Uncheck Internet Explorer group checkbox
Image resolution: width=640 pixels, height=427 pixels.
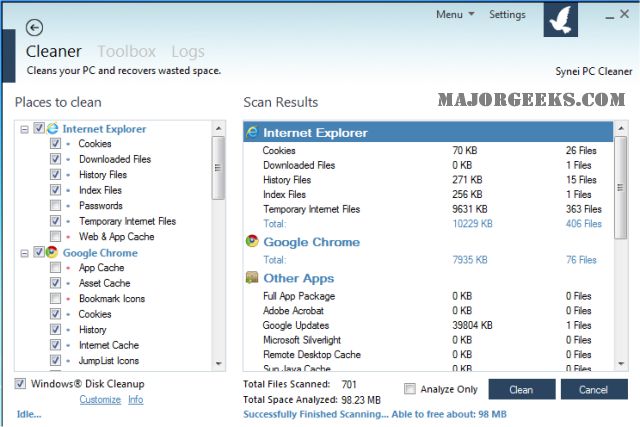pos(39,128)
